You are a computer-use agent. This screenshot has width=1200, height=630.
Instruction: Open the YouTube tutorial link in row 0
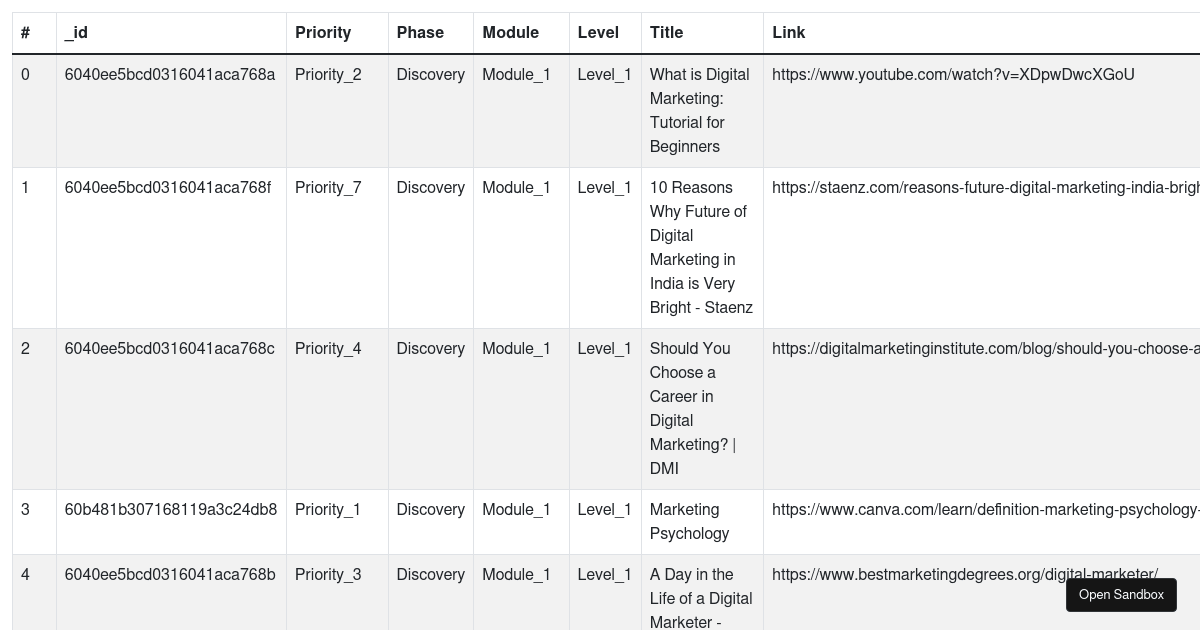953,74
